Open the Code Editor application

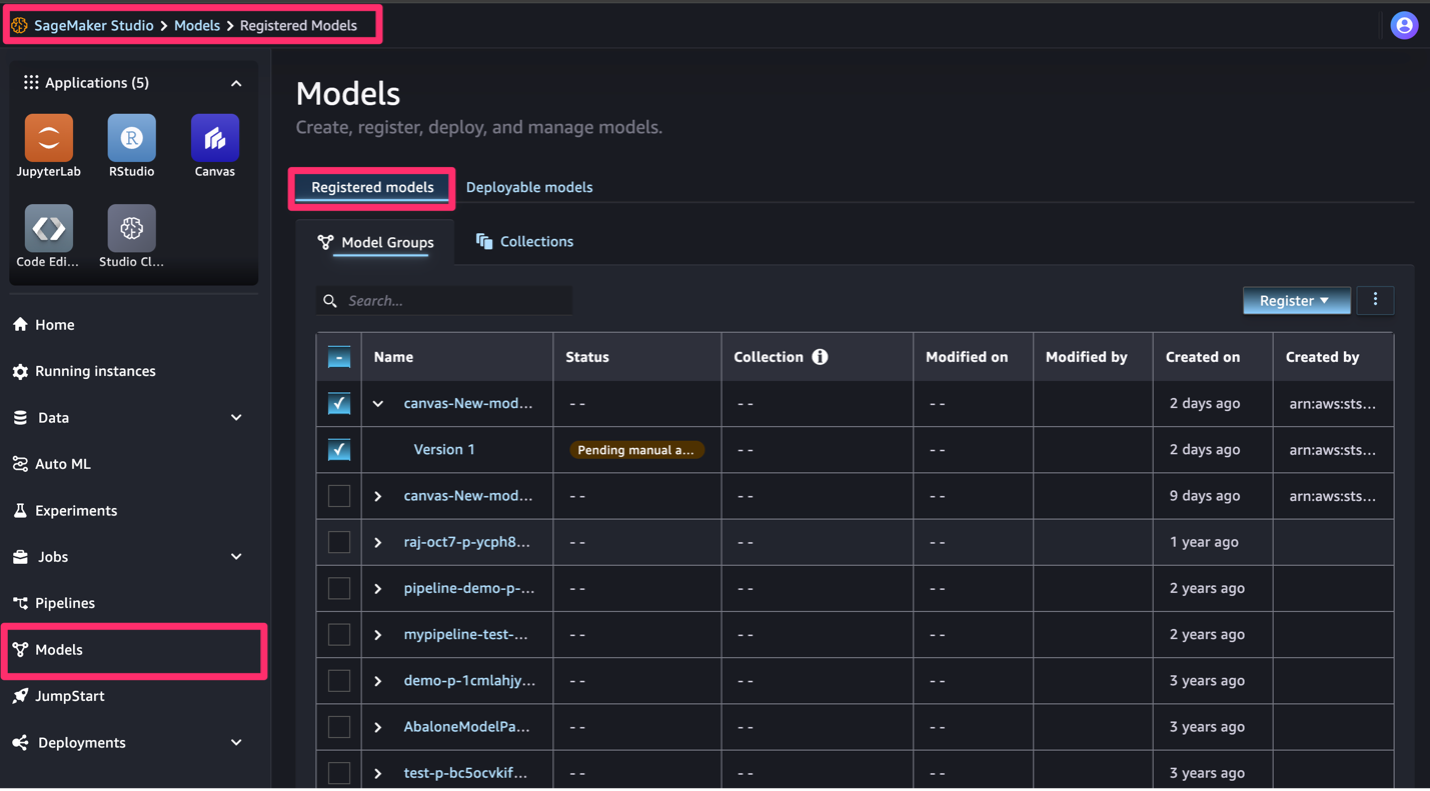48,237
